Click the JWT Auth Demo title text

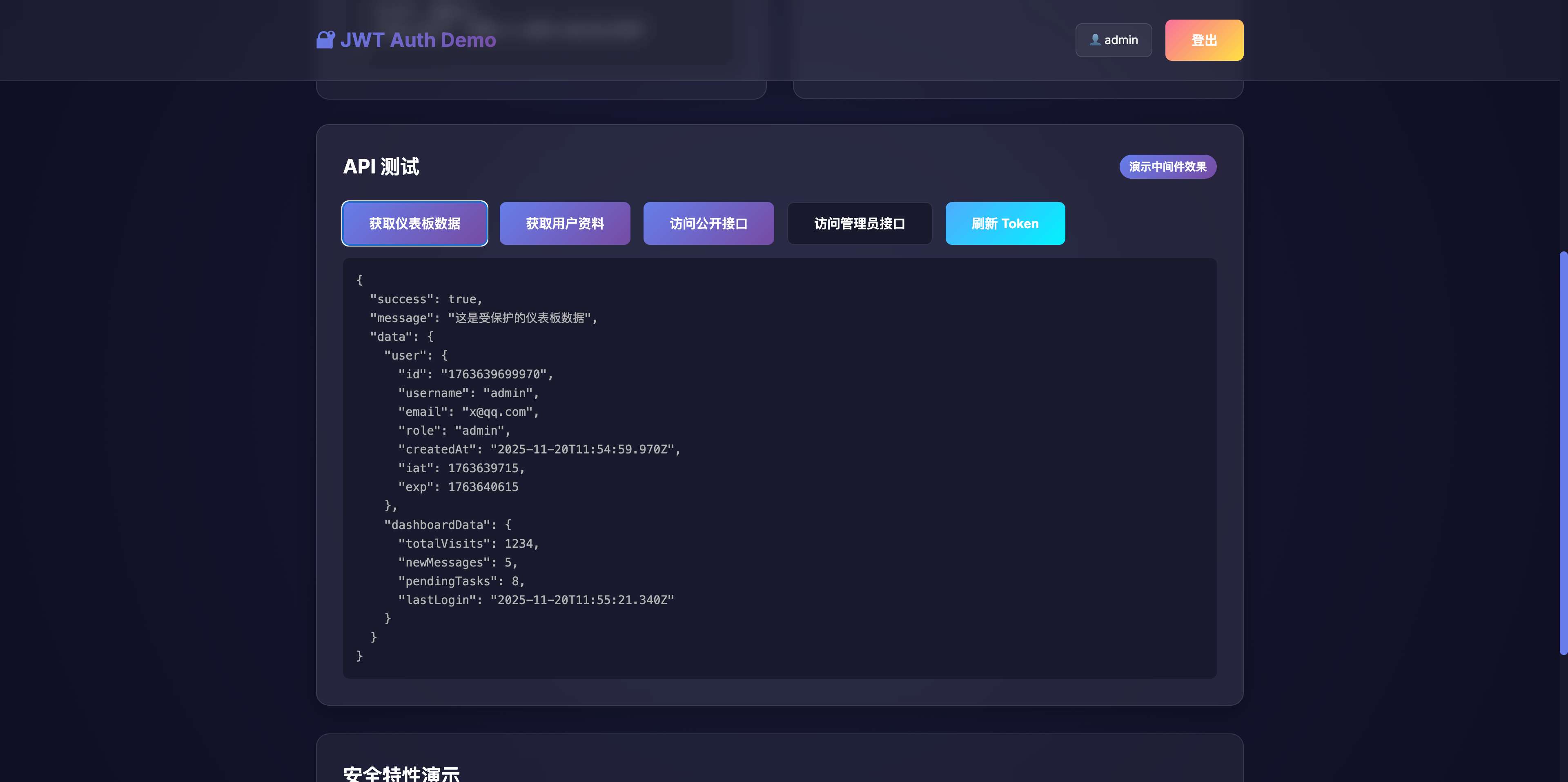[418, 40]
